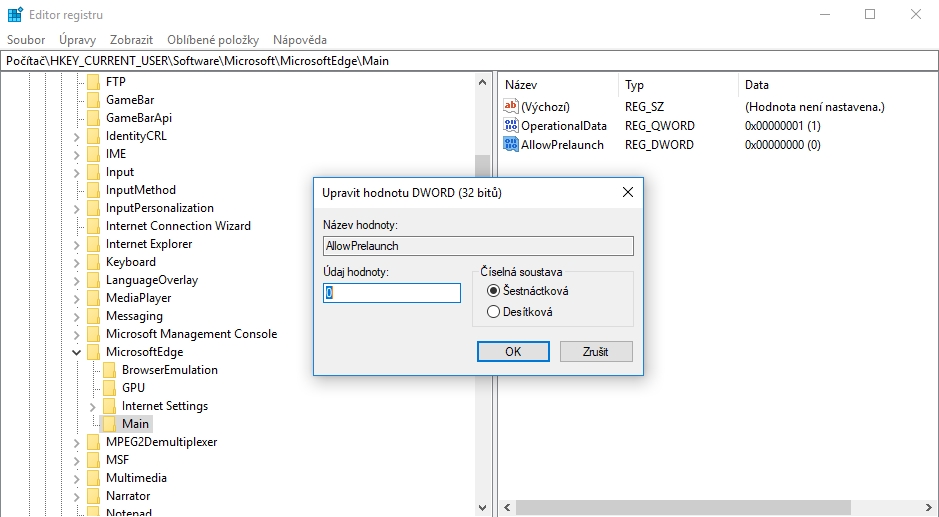Close the DWORD edit dialog with X

628,192
